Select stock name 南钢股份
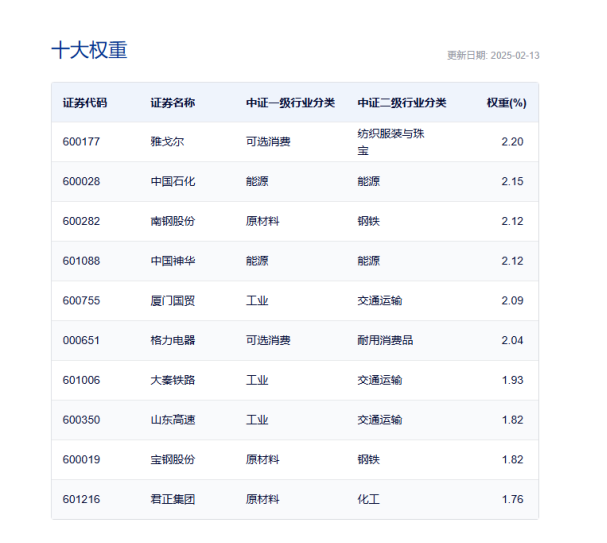Image resolution: width=607 pixels, height=543 pixels. (x=173, y=221)
